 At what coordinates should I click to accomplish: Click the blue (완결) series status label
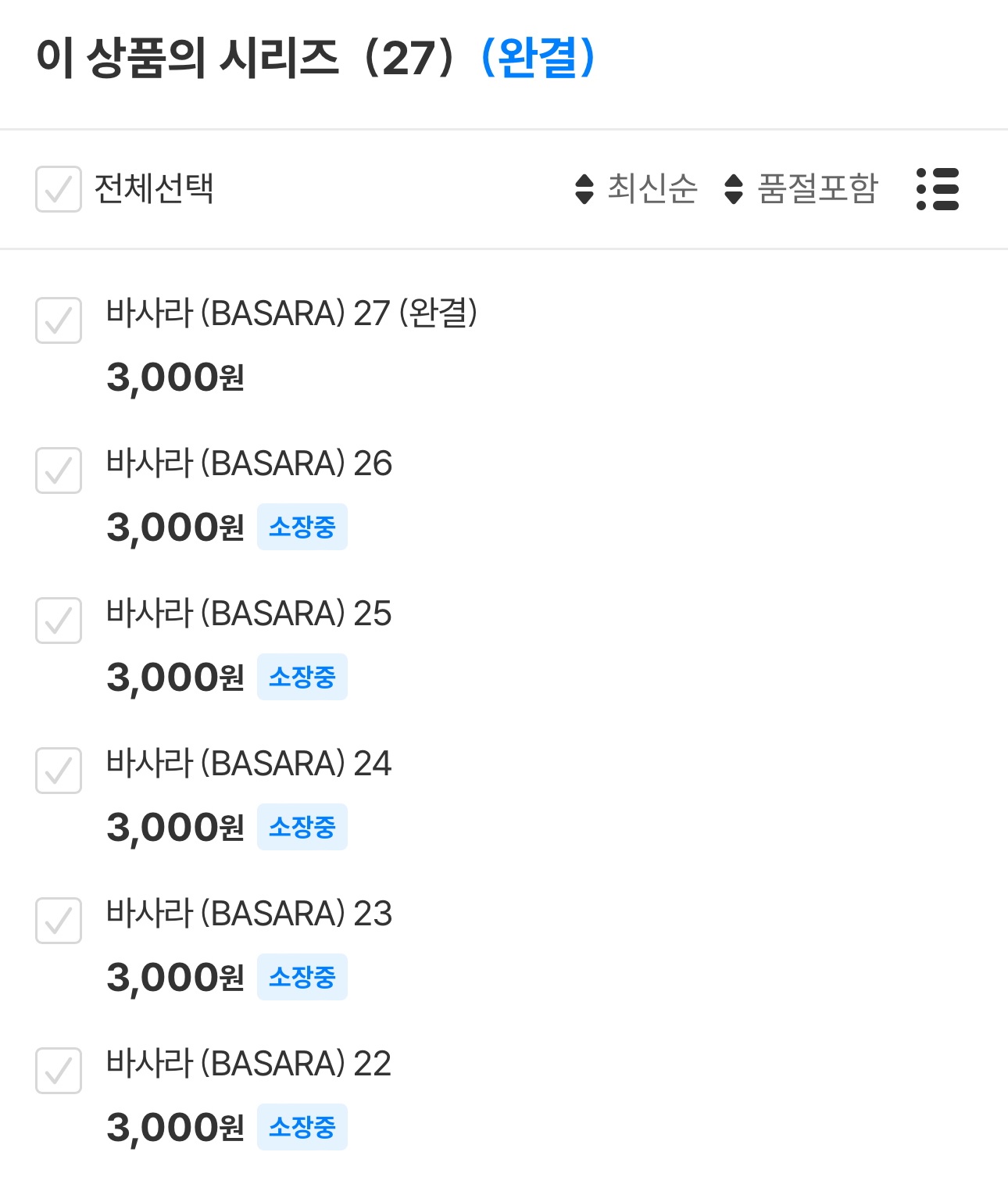(538, 58)
